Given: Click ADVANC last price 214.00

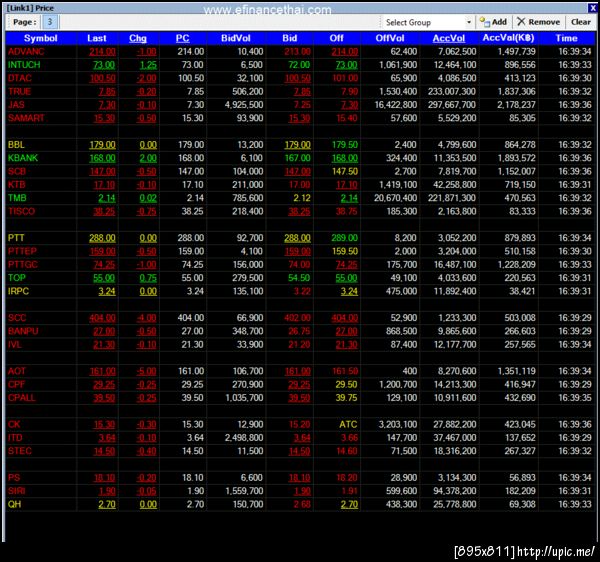Looking at the screenshot, I should (102, 52).
